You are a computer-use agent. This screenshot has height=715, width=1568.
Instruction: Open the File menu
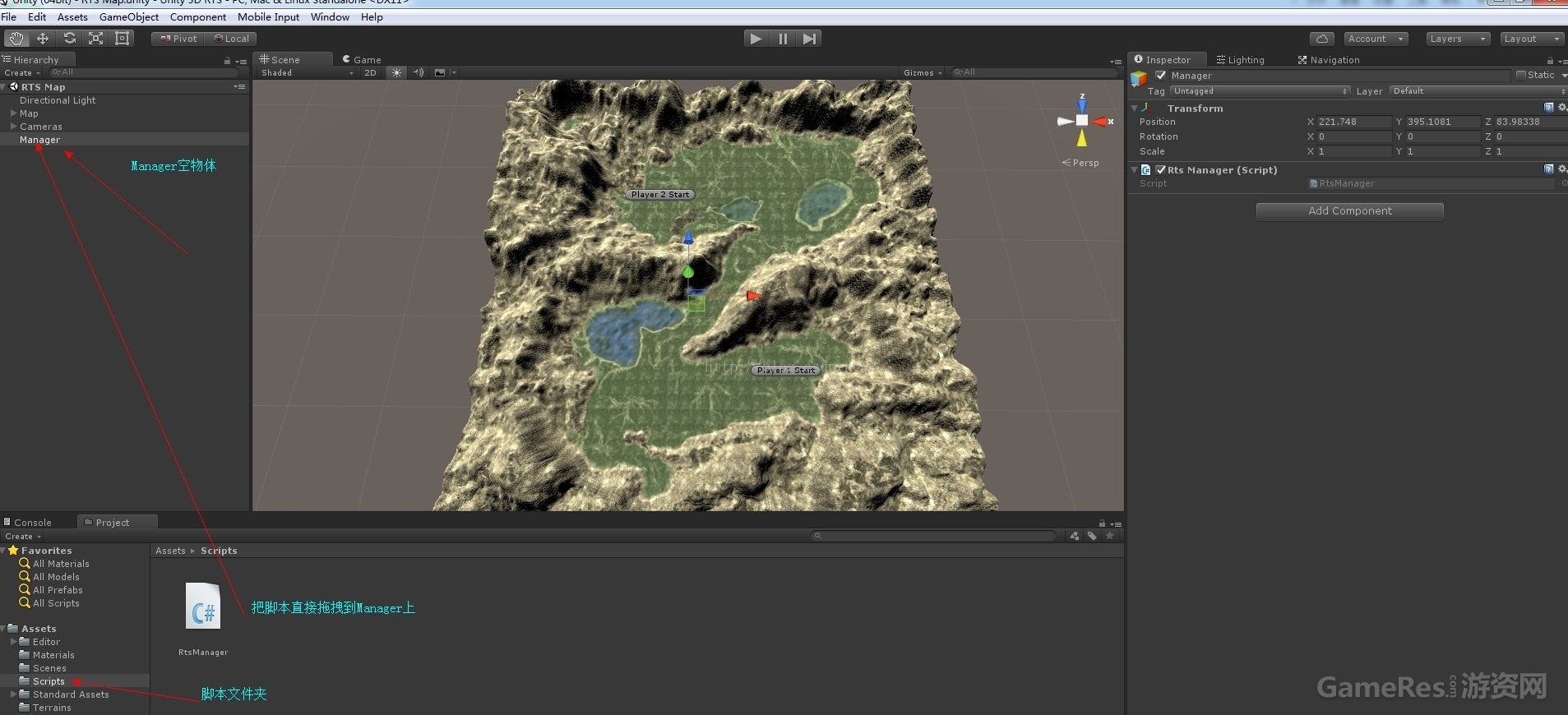pyautogui.click(x=9, y=16)
